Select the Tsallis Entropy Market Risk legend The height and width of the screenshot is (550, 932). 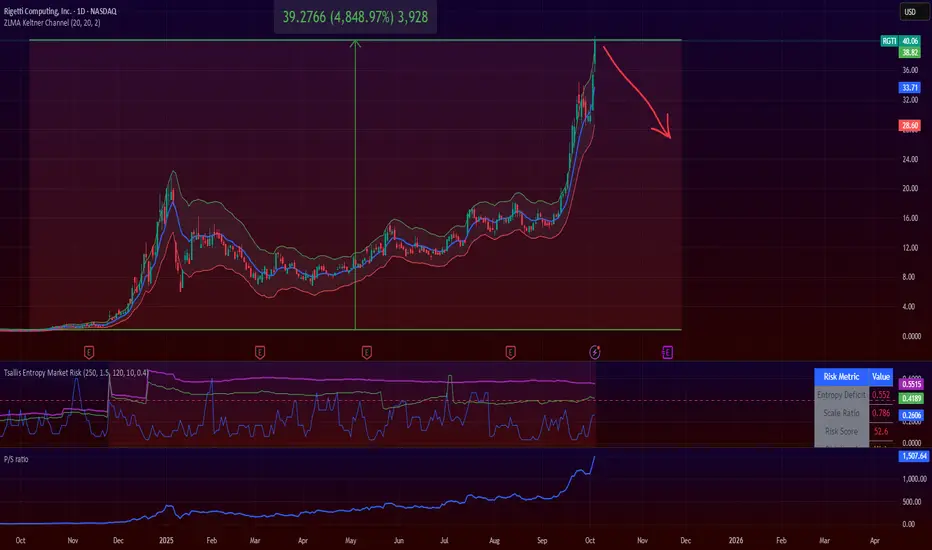(x=76, y=373)
